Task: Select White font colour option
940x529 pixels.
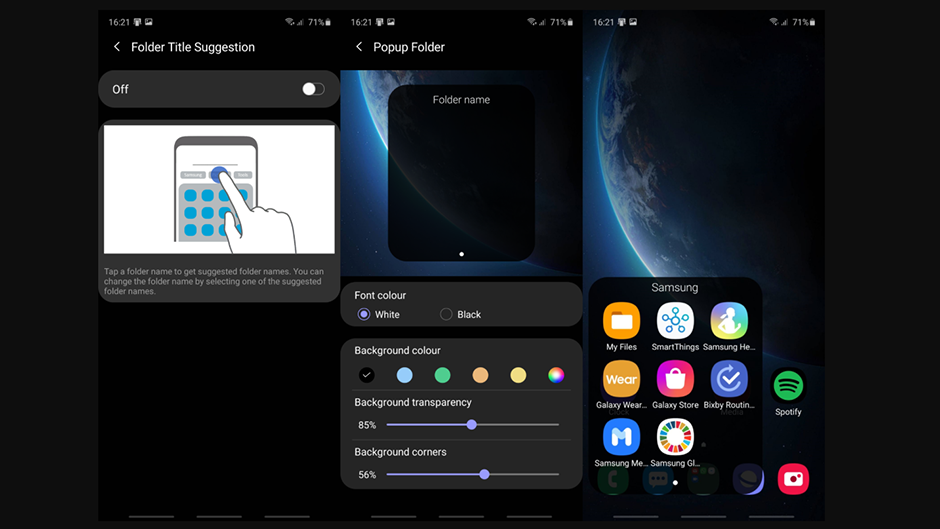Action: pyautogui.click(x=364, y=314)
